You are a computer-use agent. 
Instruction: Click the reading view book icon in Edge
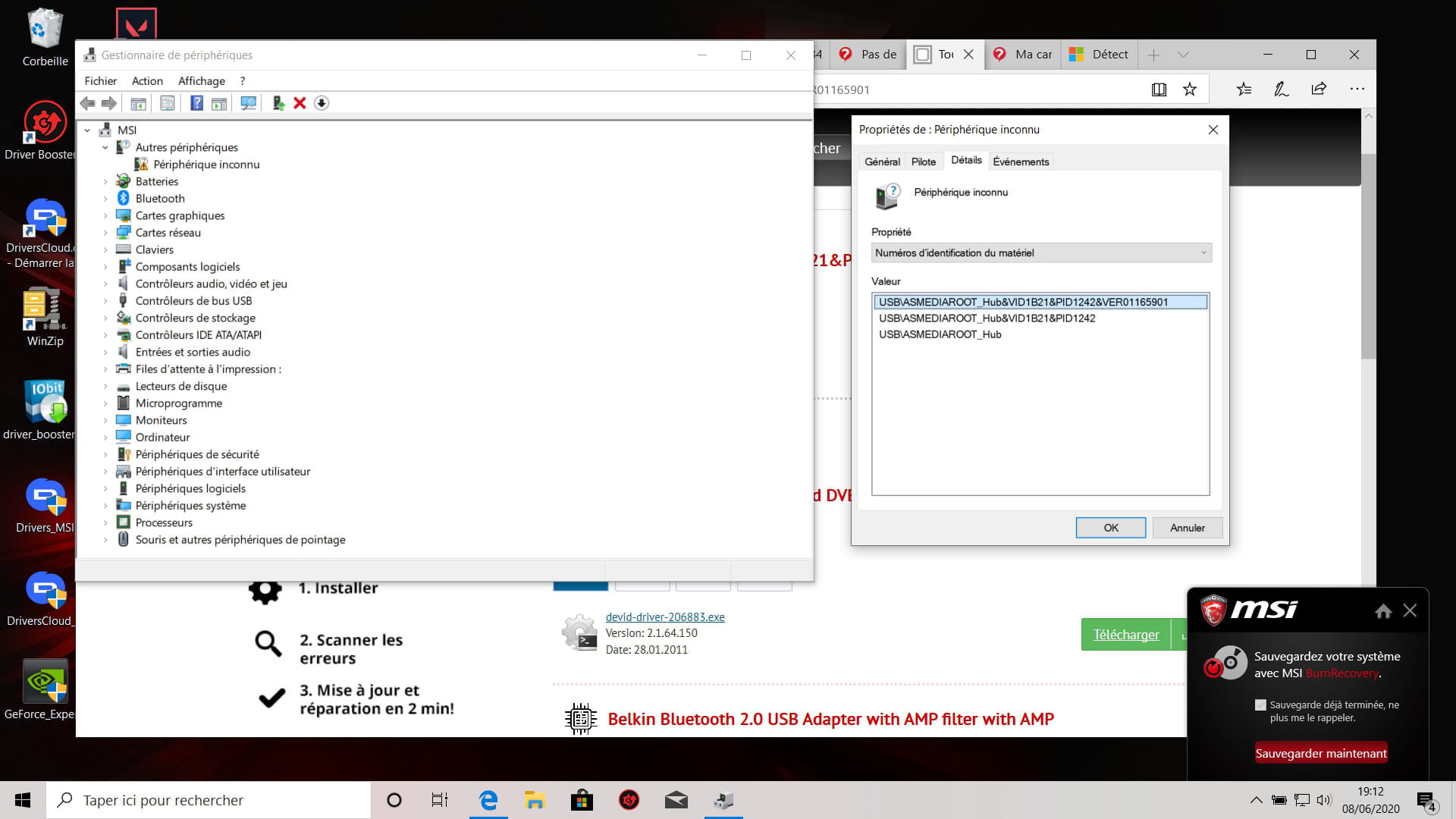(1159, 89)
